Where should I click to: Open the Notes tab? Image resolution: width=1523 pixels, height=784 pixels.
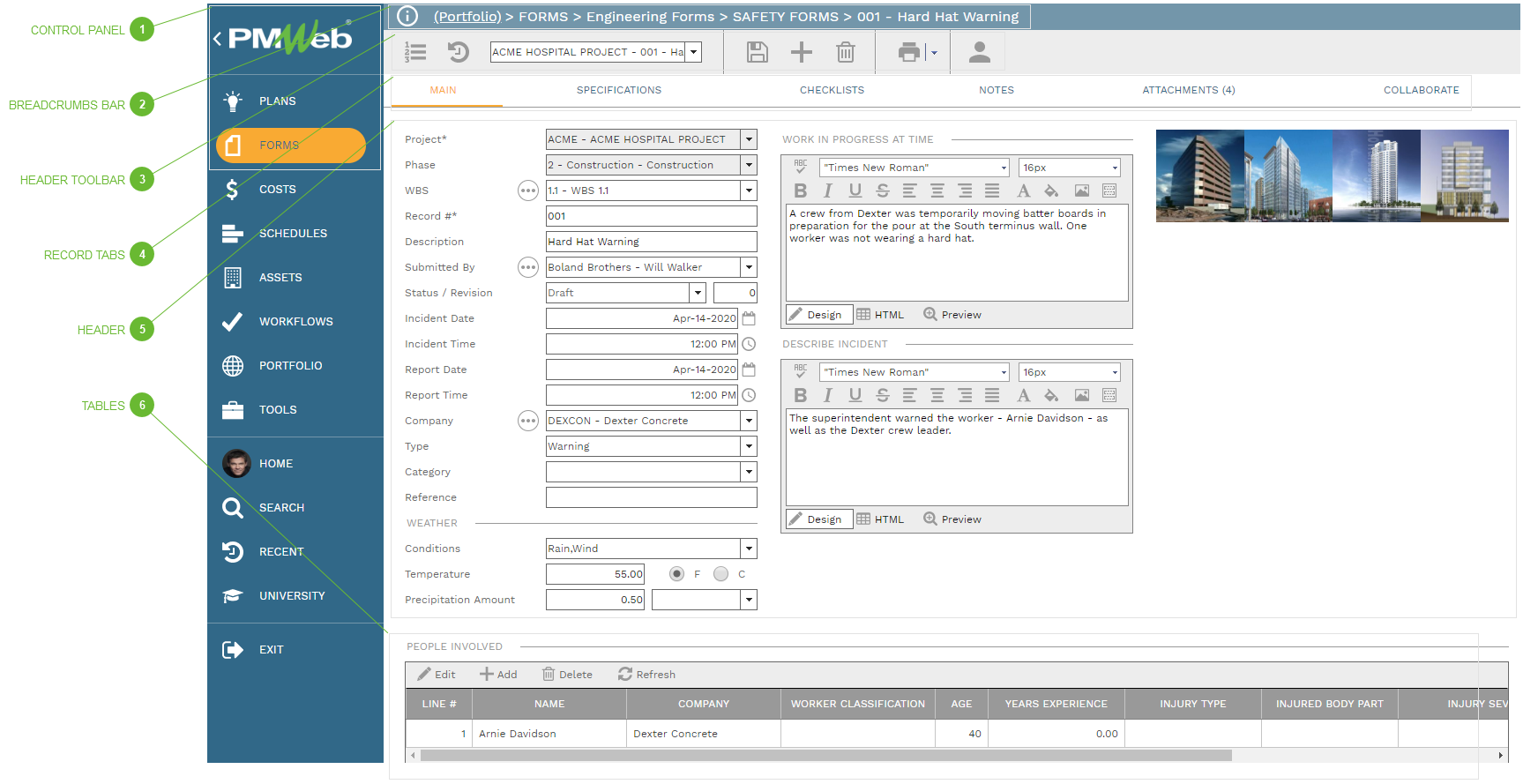point(996,90)
